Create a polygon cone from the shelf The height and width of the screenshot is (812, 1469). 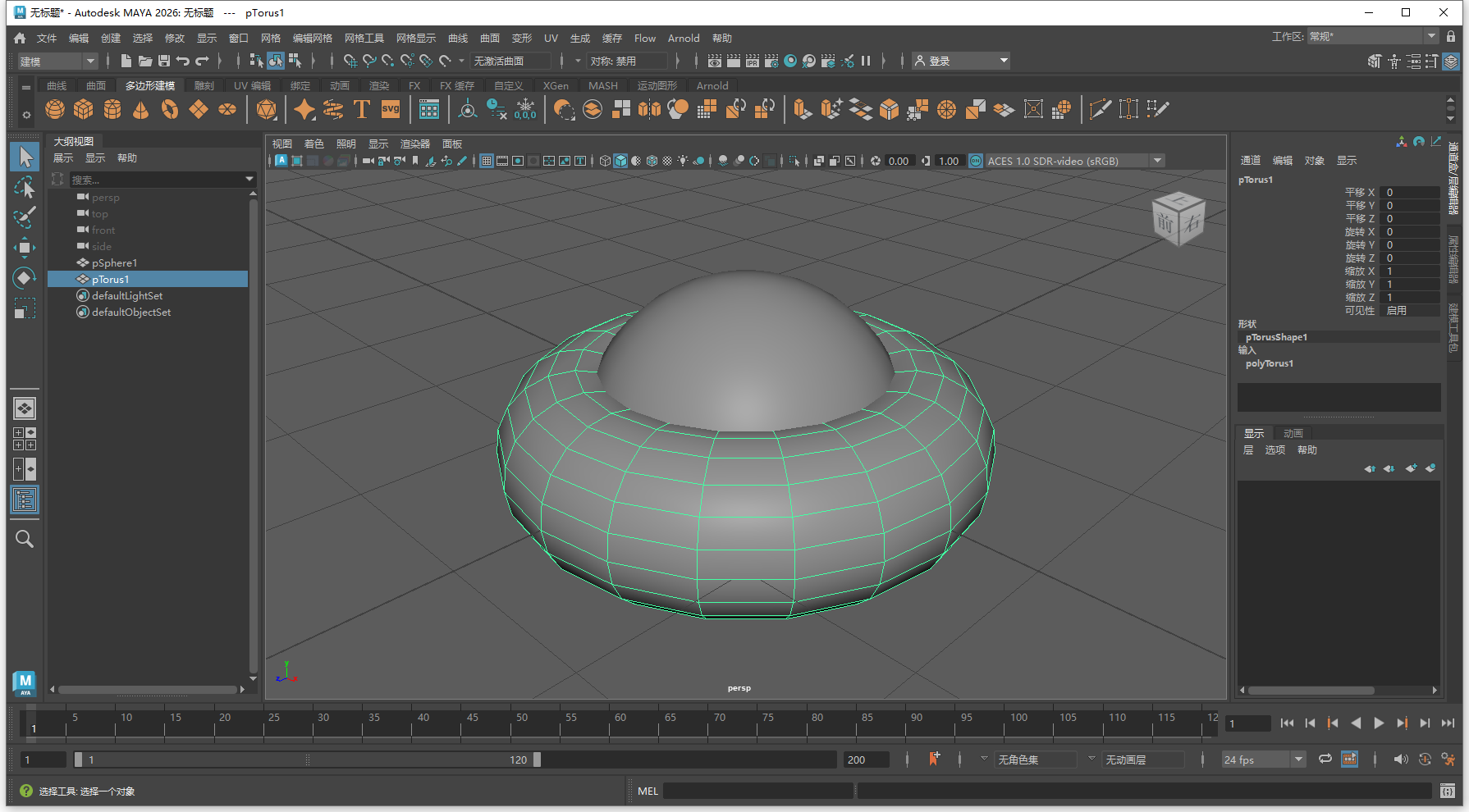coord(141,109)
